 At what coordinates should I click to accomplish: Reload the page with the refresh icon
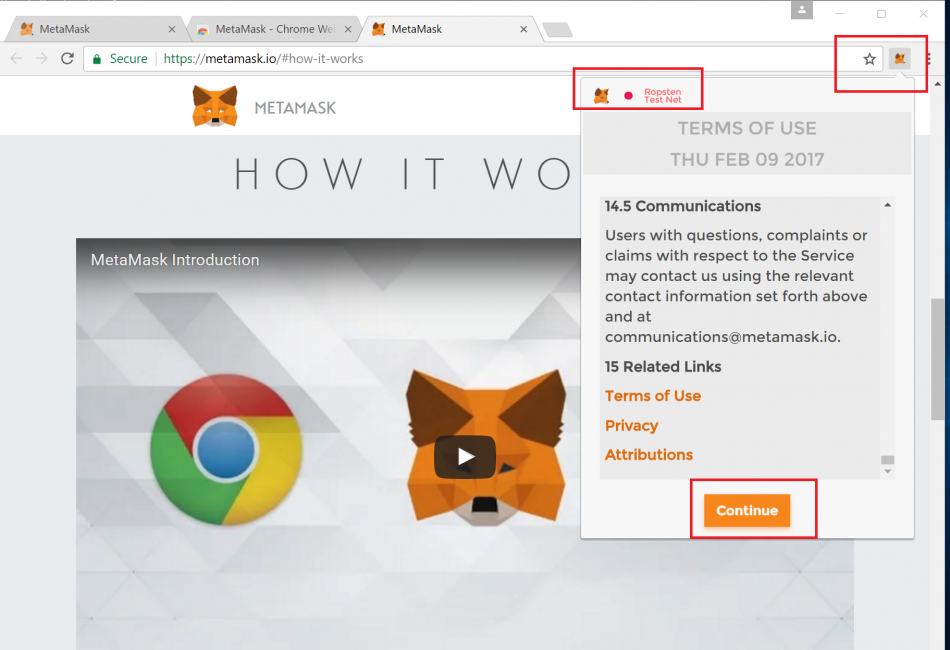click(67, 59)
